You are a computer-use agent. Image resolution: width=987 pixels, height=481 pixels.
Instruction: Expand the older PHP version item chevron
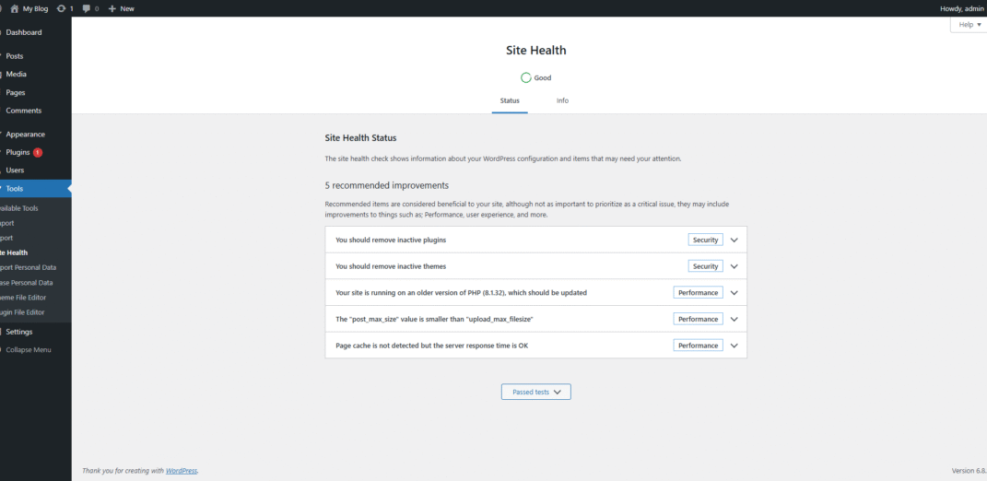734,293
